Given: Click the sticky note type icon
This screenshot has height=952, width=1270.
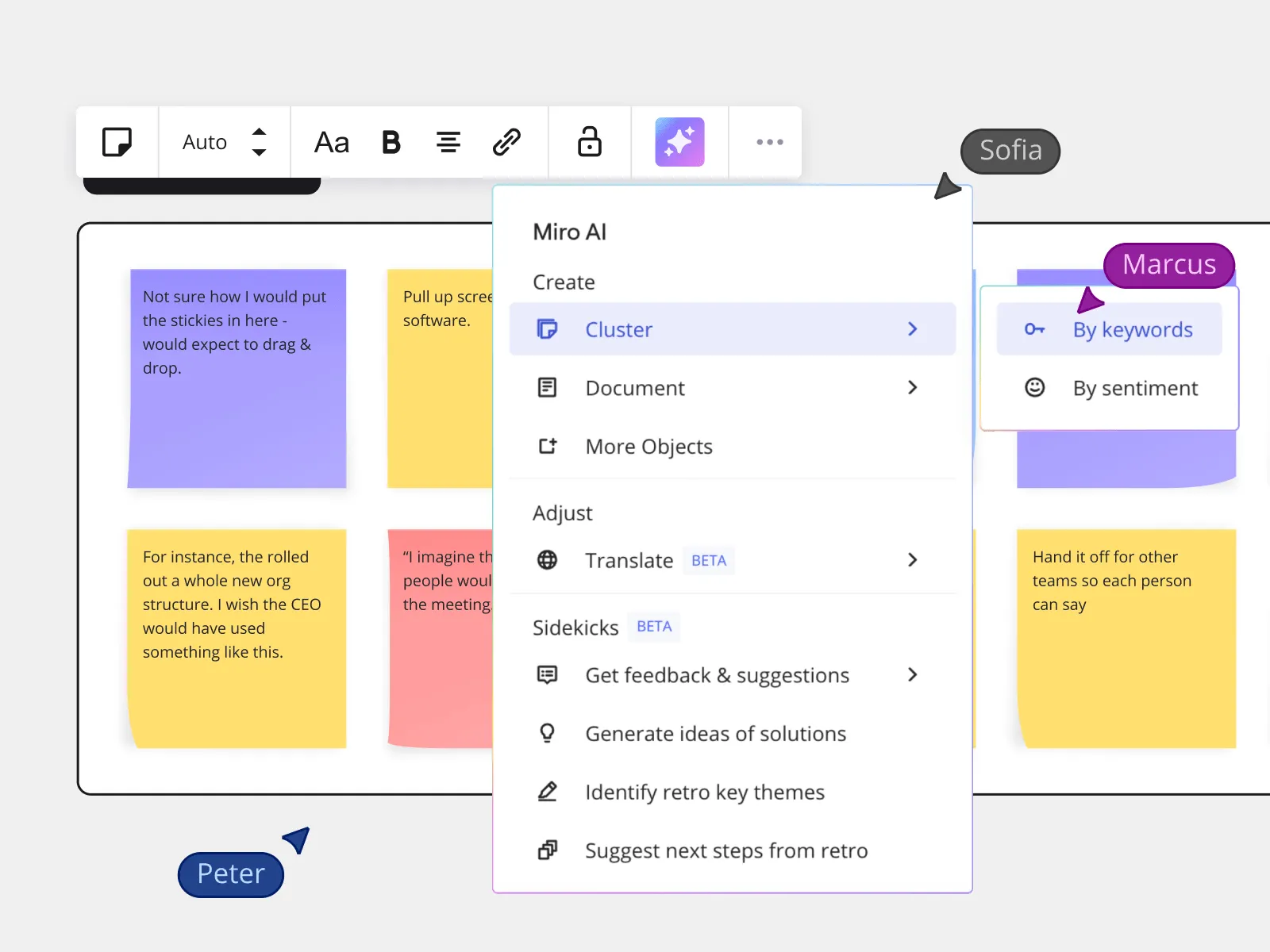Looking at the screenshot, I should coord(117,142).
